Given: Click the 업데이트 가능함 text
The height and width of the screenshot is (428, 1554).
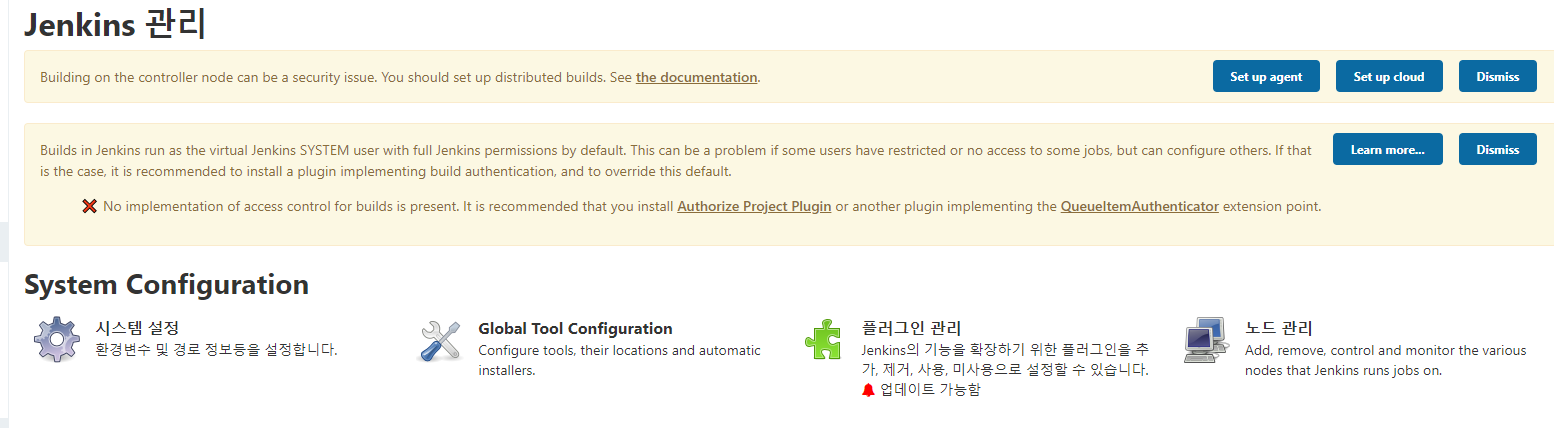Looking at the screenshot, I should point(930,390).
